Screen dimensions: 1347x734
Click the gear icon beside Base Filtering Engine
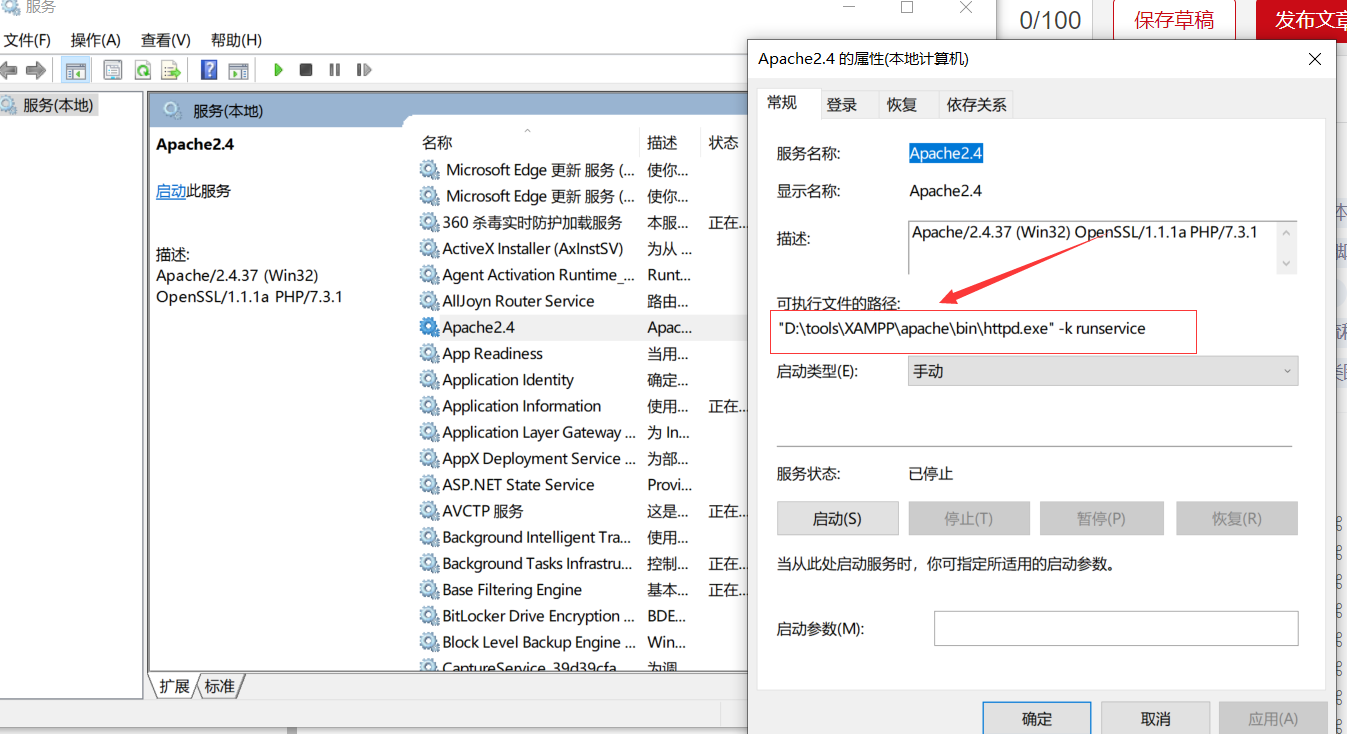point(429,590)
